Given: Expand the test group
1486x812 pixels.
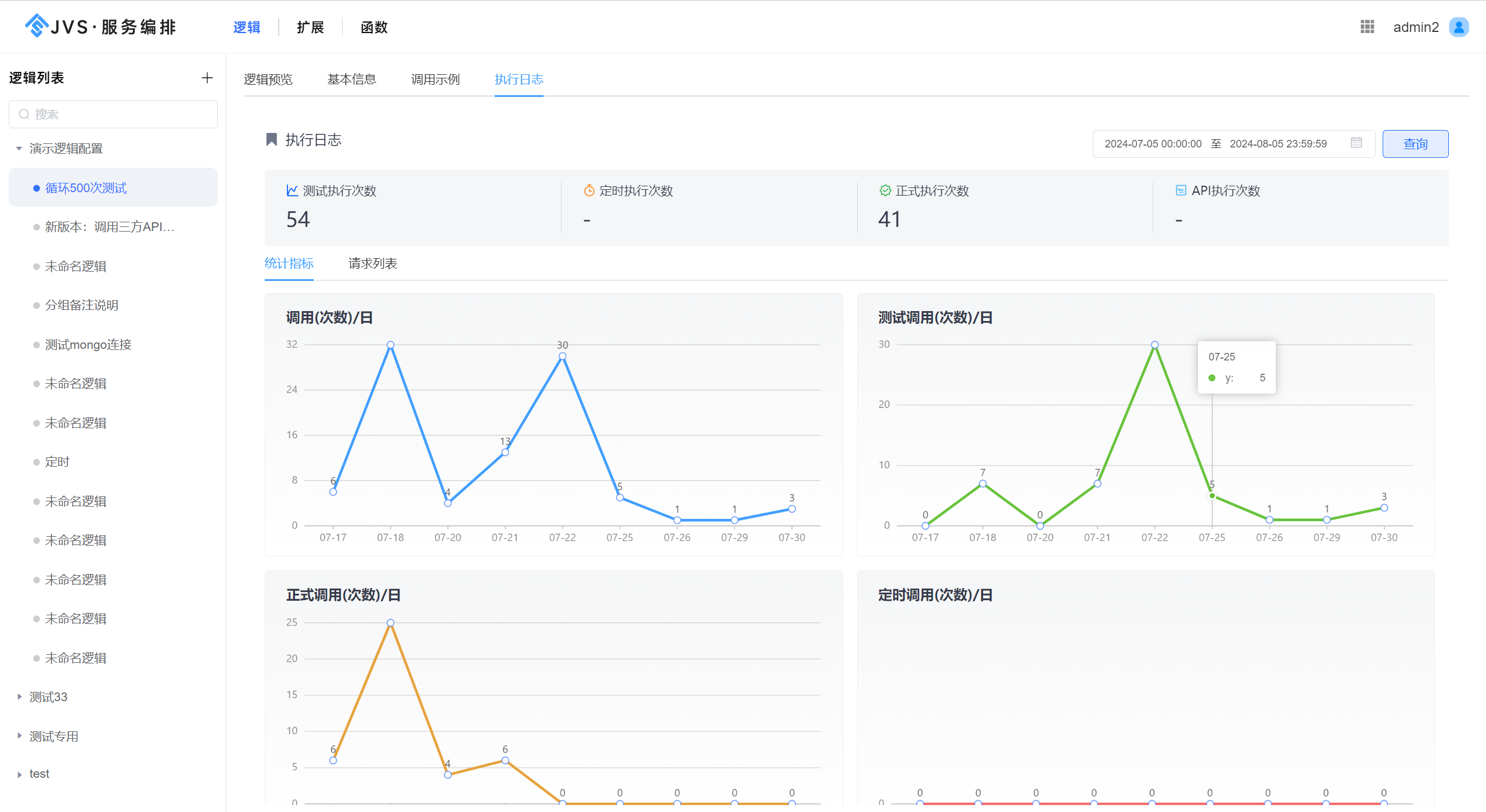Looking at the screenshot, I should click(19, 774).
